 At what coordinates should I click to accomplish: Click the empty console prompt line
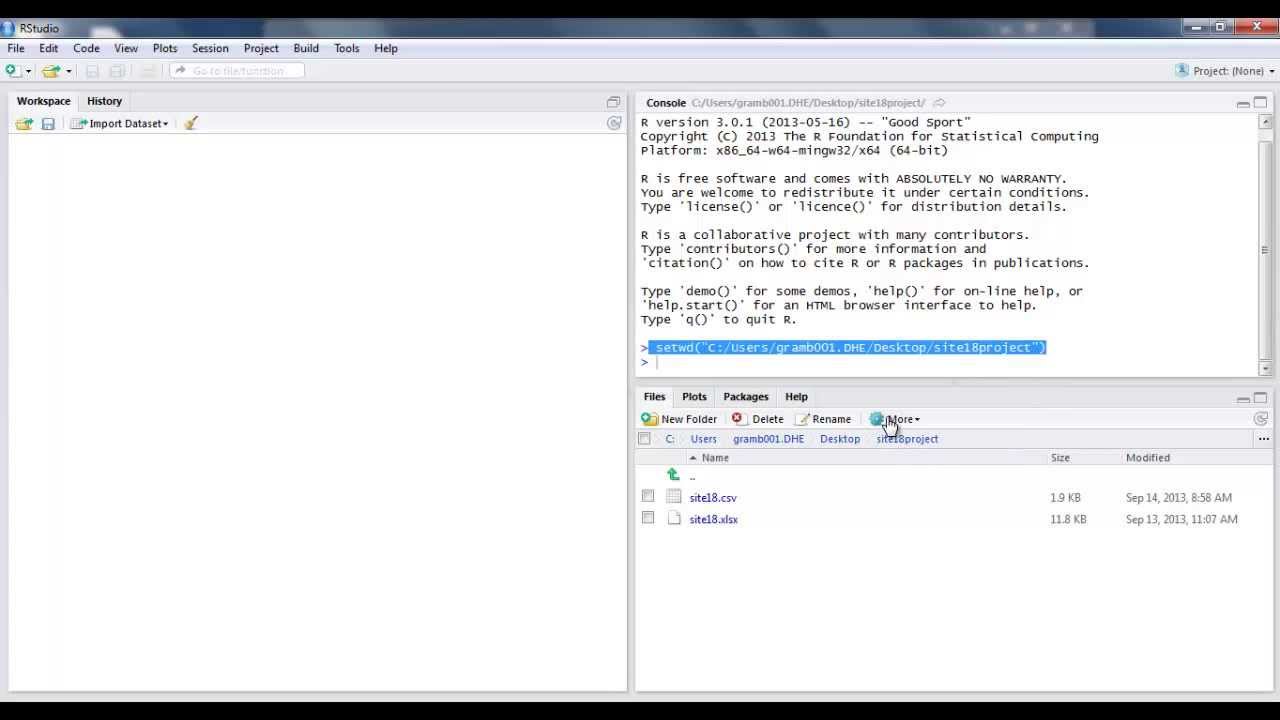click(x=948, y=362)
